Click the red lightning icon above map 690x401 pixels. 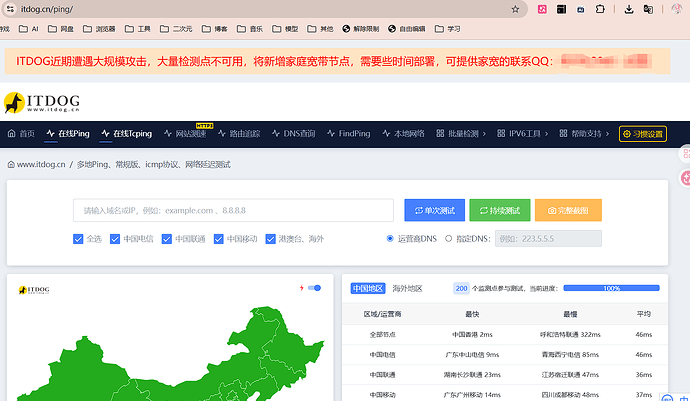(x=302, y=288)
